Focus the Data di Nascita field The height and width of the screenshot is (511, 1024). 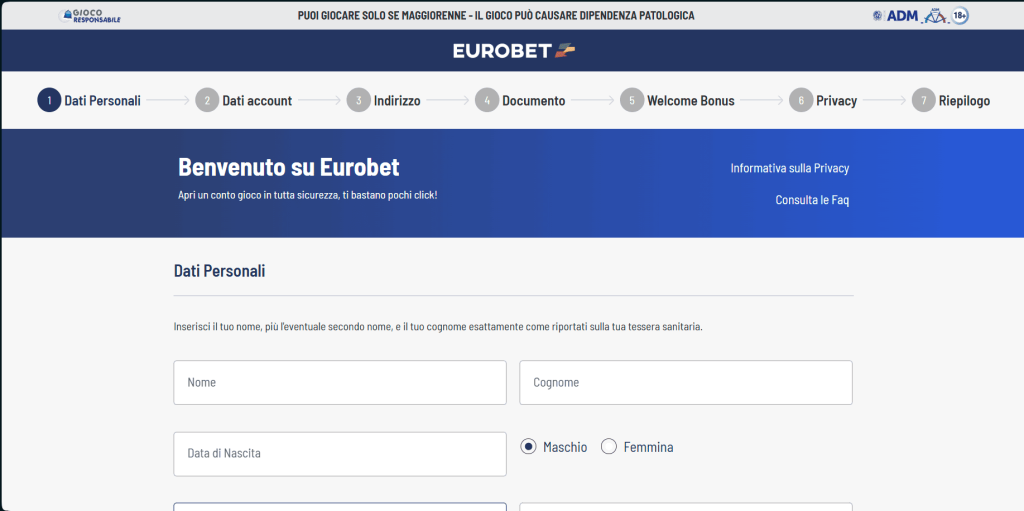coord(340,453)
